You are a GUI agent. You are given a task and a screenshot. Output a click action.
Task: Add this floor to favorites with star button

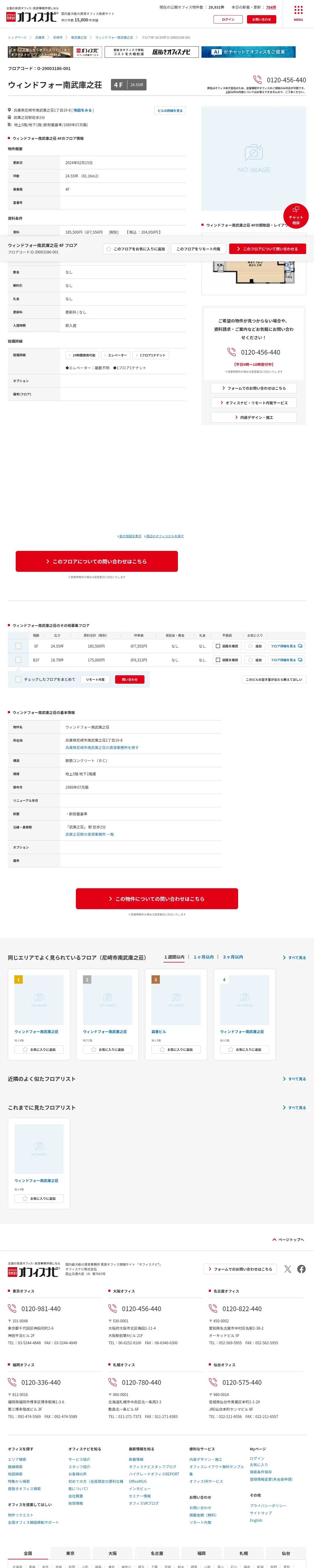point(135,249)
